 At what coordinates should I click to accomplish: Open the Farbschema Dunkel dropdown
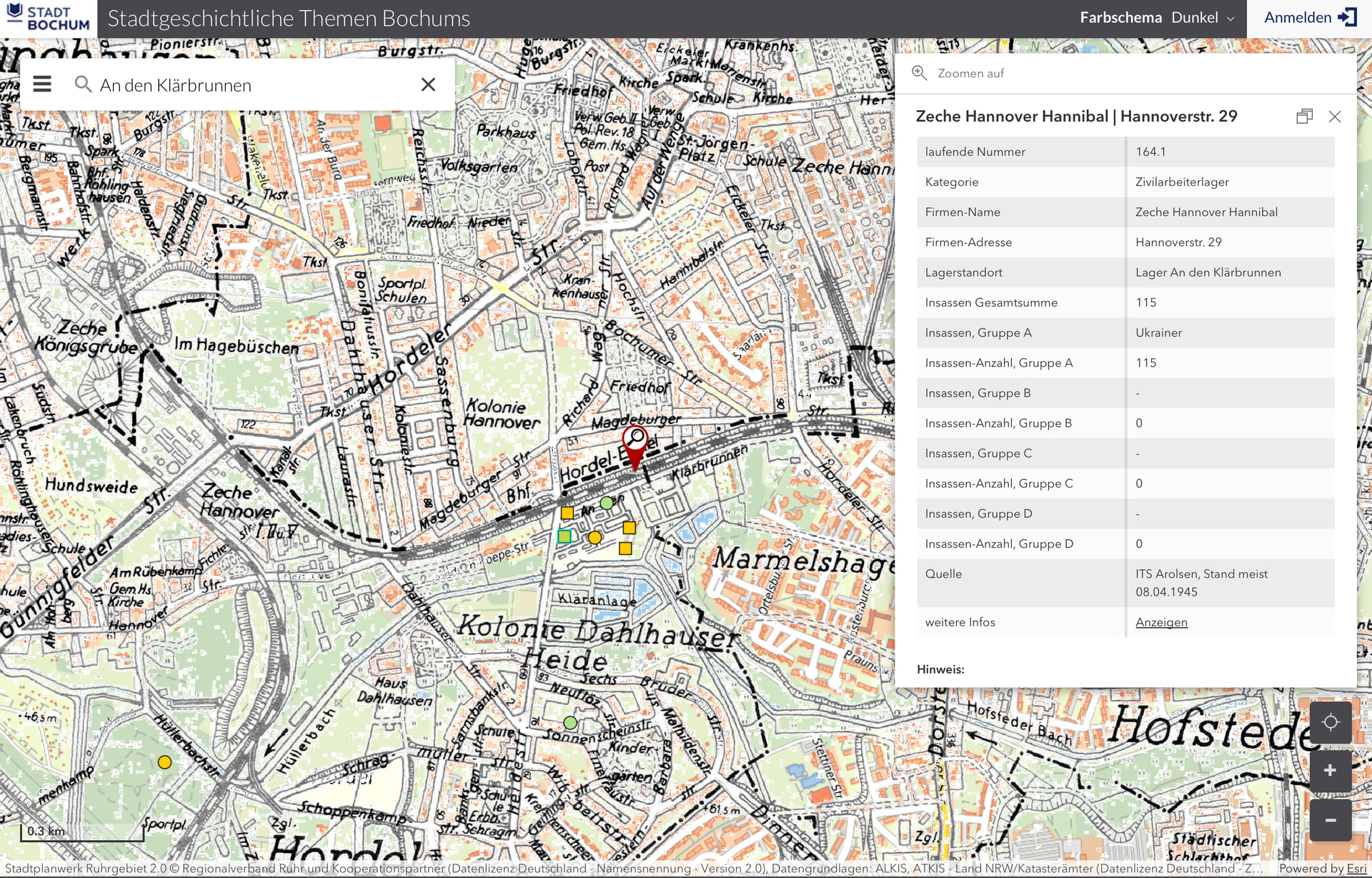point(1194,18)
